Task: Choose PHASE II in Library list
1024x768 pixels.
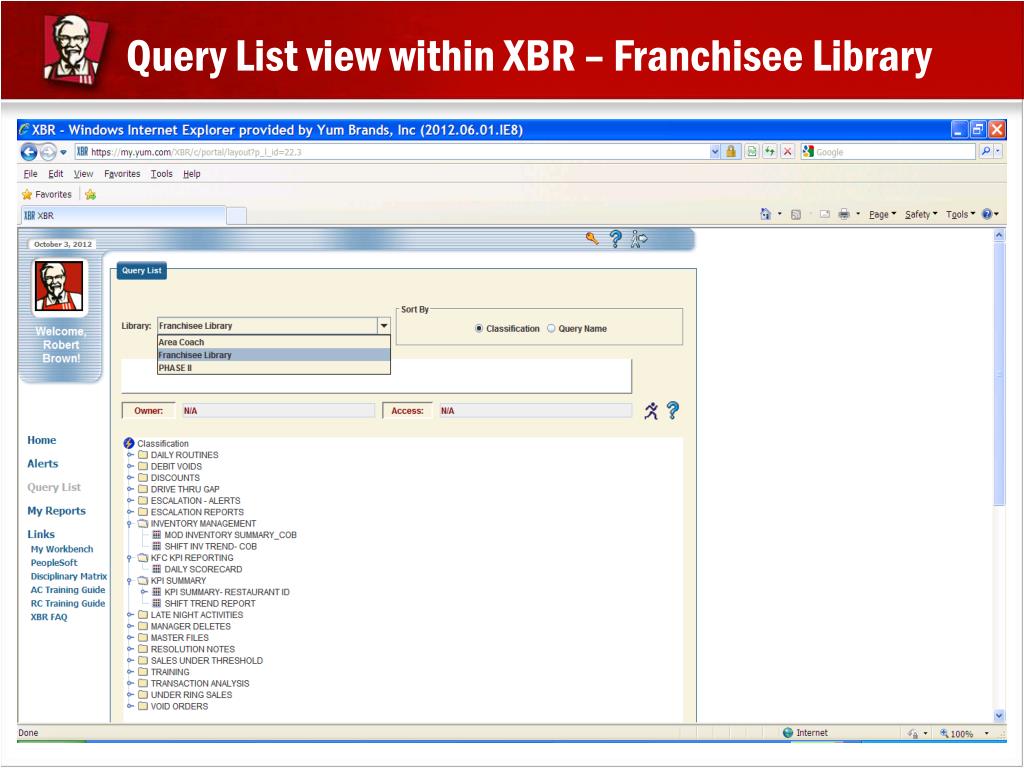Action: pyautogui.click(x=274, y=368)
